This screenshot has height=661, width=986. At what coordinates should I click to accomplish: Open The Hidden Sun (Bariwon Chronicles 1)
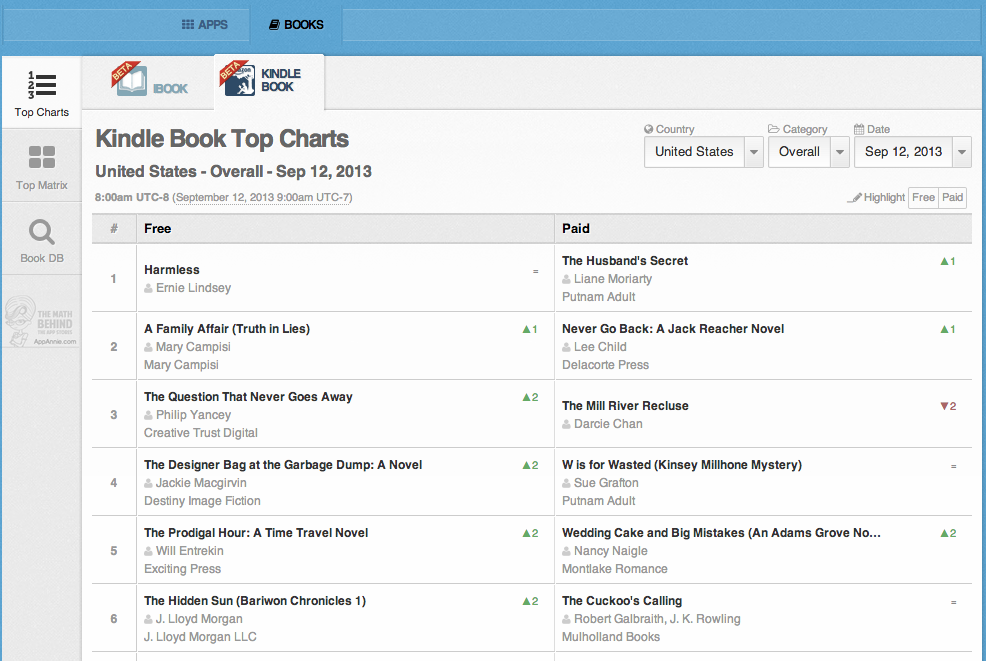255,601
